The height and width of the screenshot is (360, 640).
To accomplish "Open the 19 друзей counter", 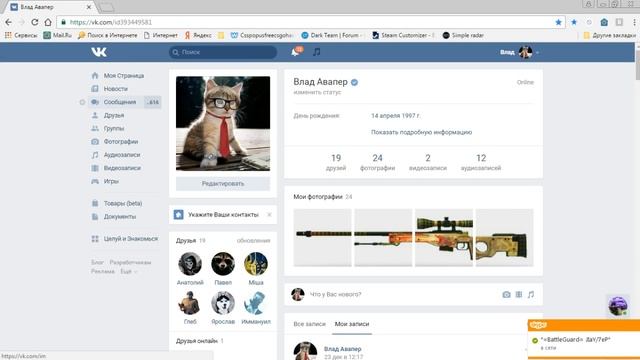I will (336, 162).
